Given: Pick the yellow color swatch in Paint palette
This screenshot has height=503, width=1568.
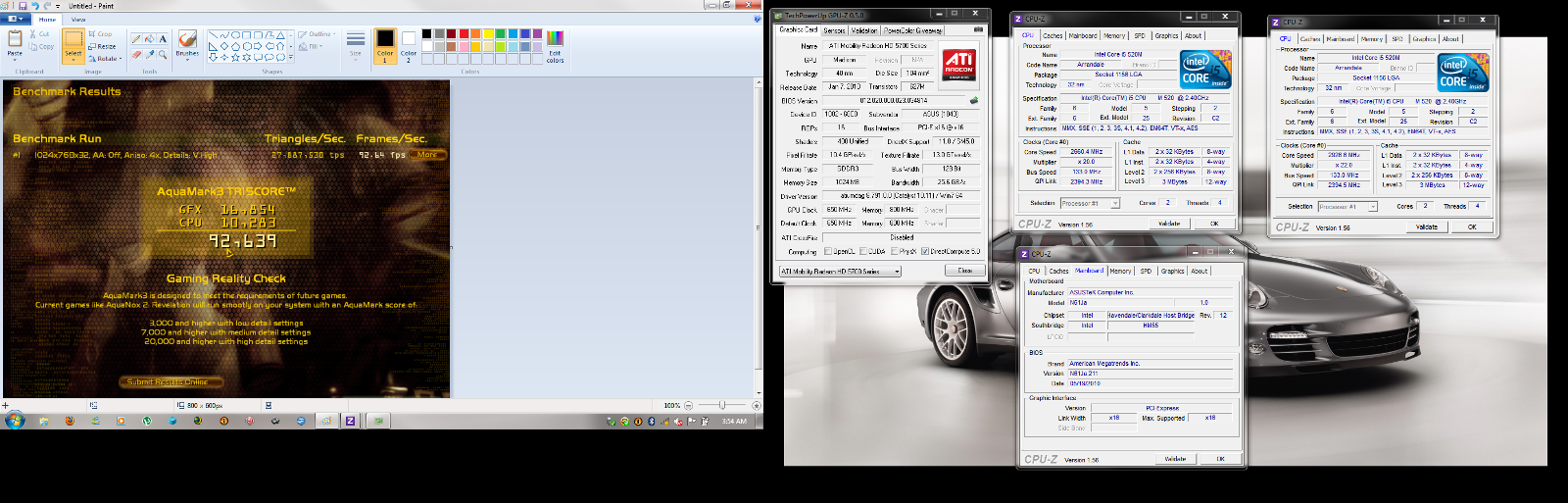Looking at the screenshot, I should pos(487,34).
